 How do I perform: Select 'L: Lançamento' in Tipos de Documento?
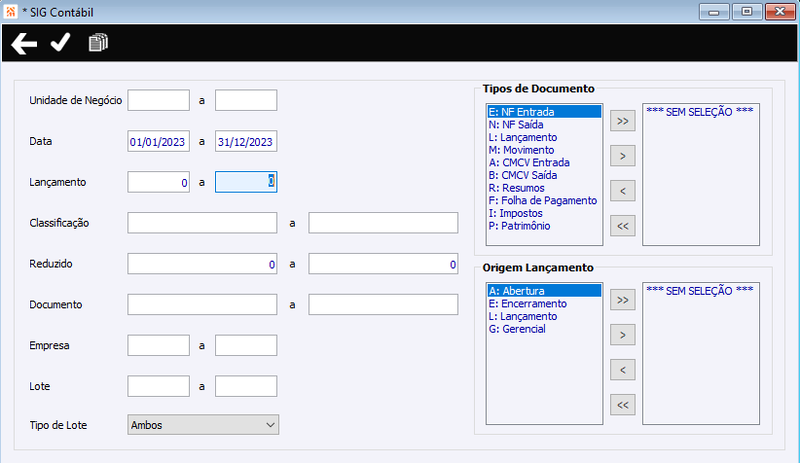[x=544, y=137]
